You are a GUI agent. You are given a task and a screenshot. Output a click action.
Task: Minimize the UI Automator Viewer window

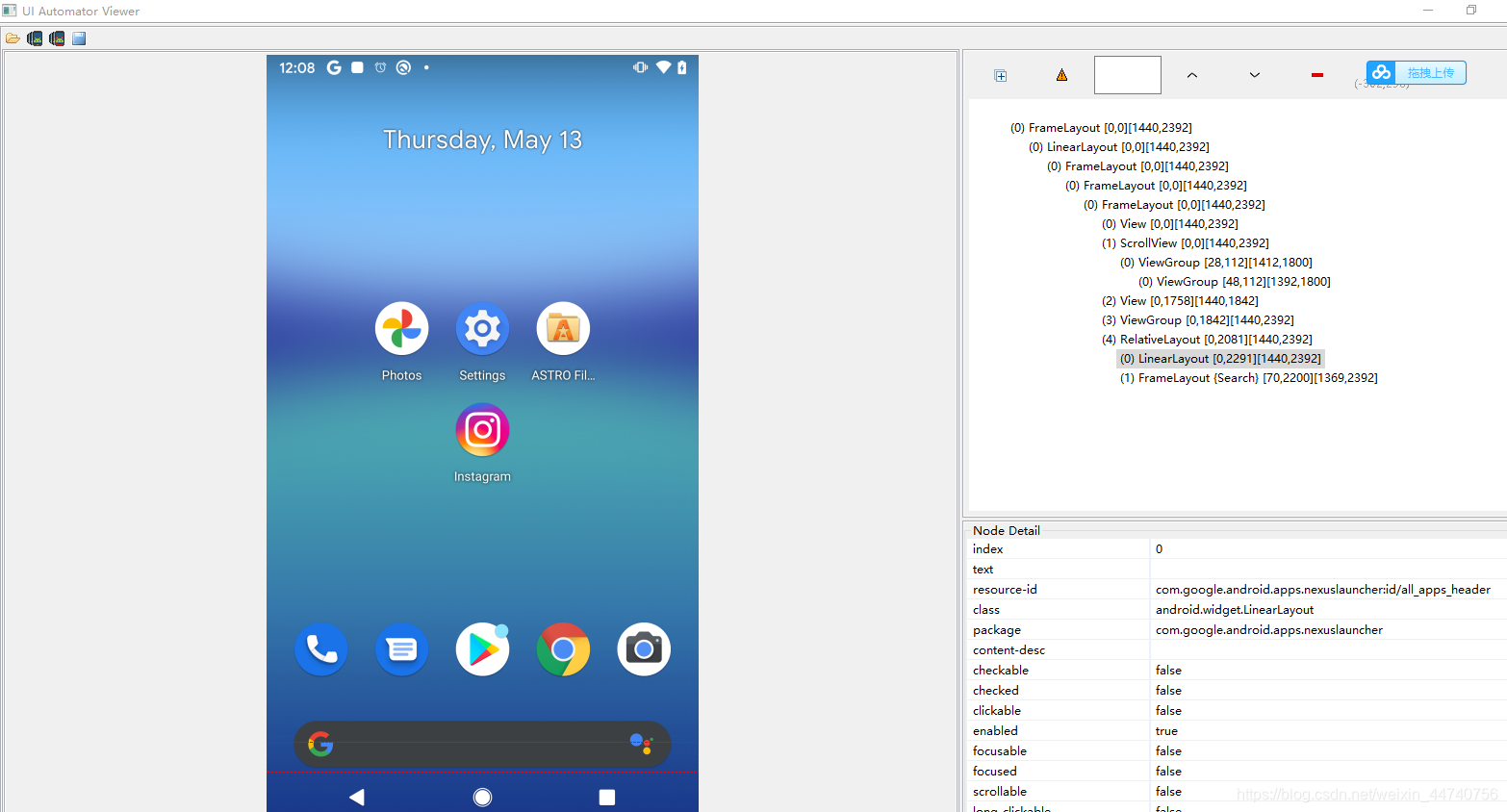pyautogui.click(x=1428, y=11)
